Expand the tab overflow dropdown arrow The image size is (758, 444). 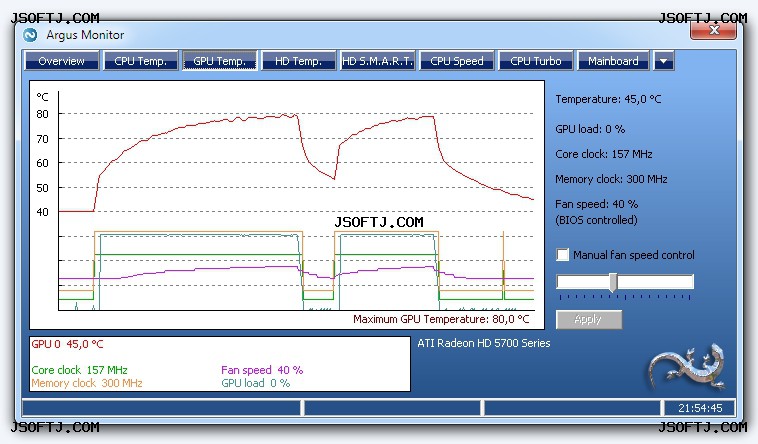(664, 61)
